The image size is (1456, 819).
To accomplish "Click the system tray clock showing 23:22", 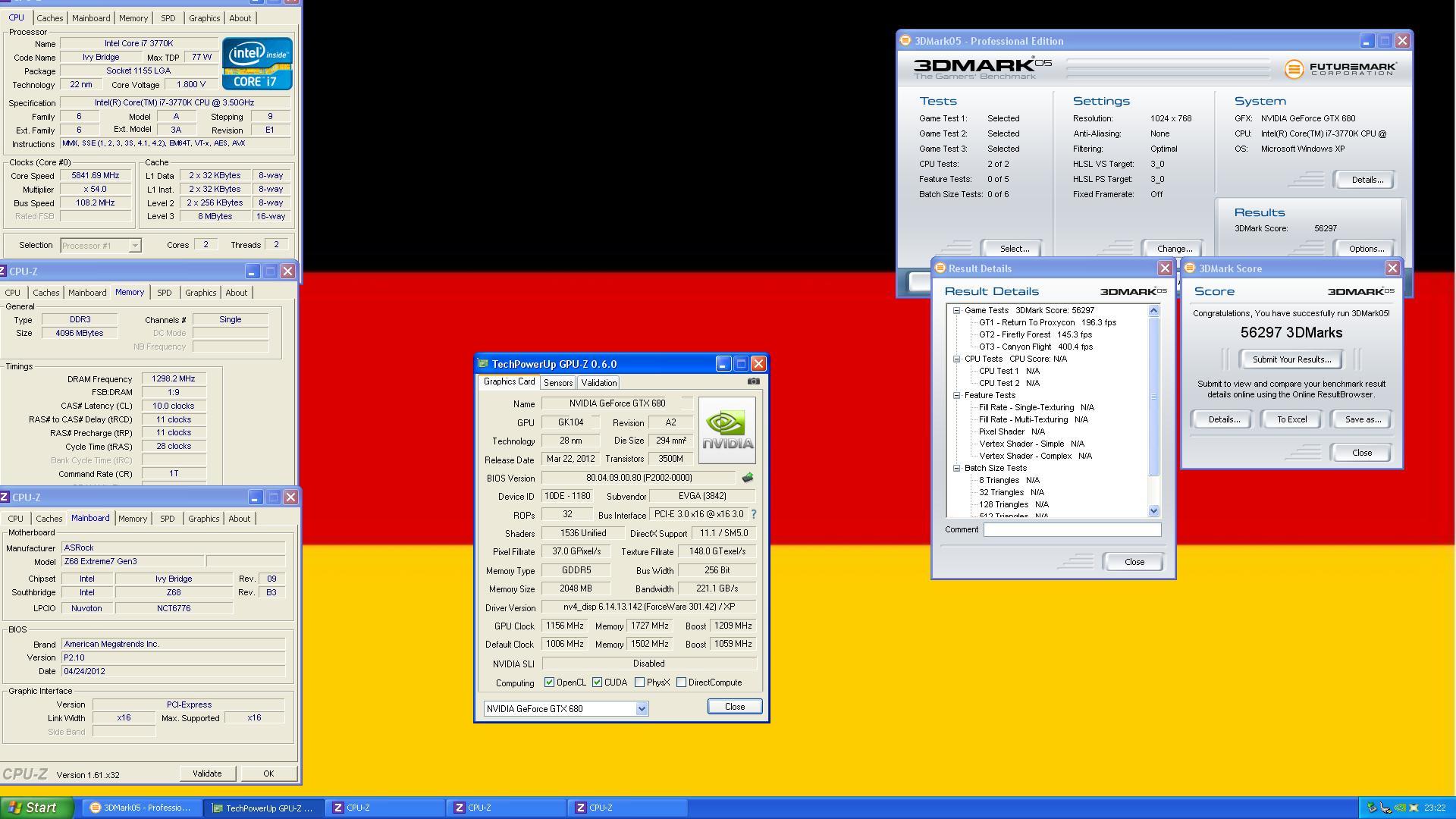I will pyautogui.click(x=1435, y=808).
